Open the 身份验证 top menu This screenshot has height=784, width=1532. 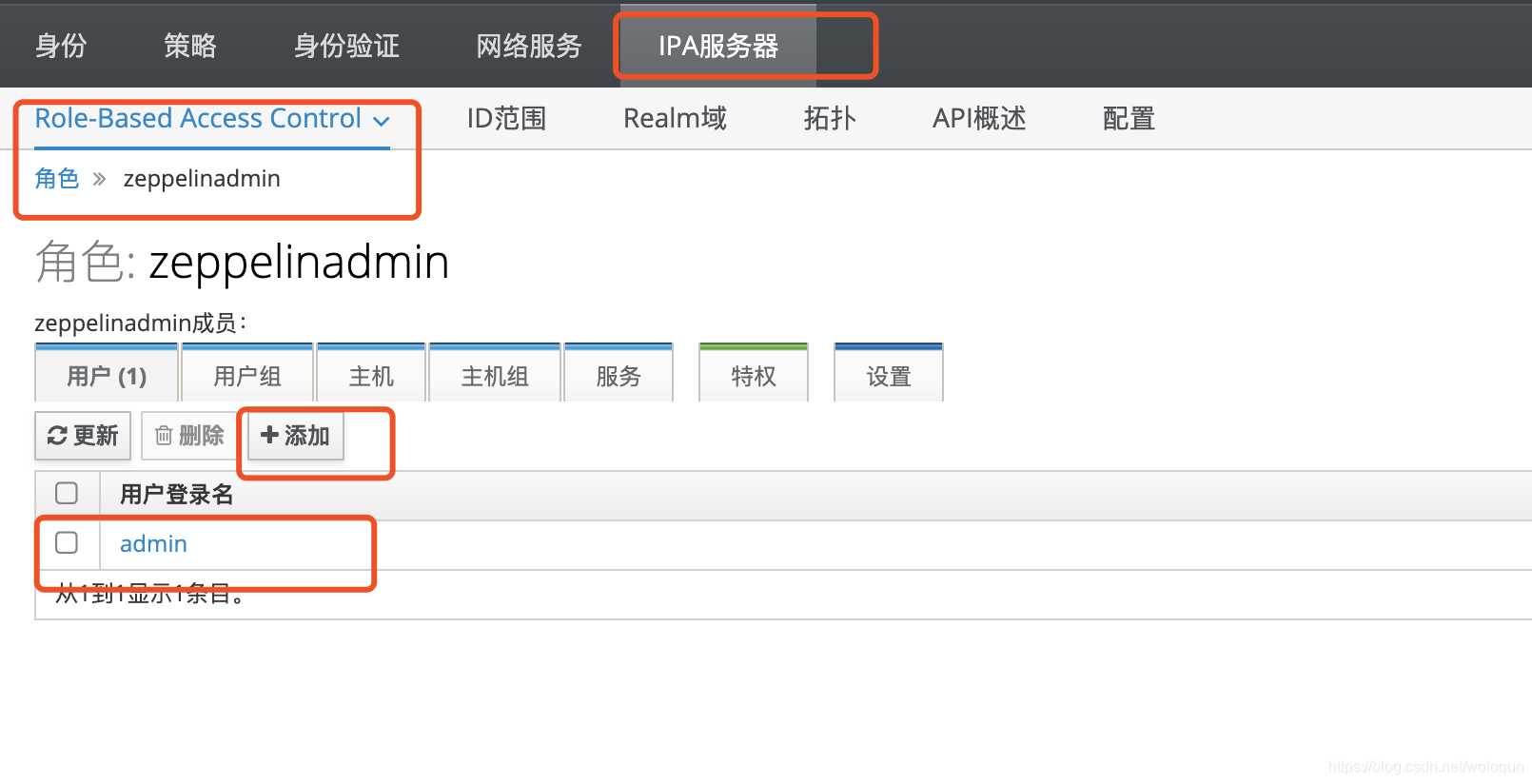pos(346,46)
